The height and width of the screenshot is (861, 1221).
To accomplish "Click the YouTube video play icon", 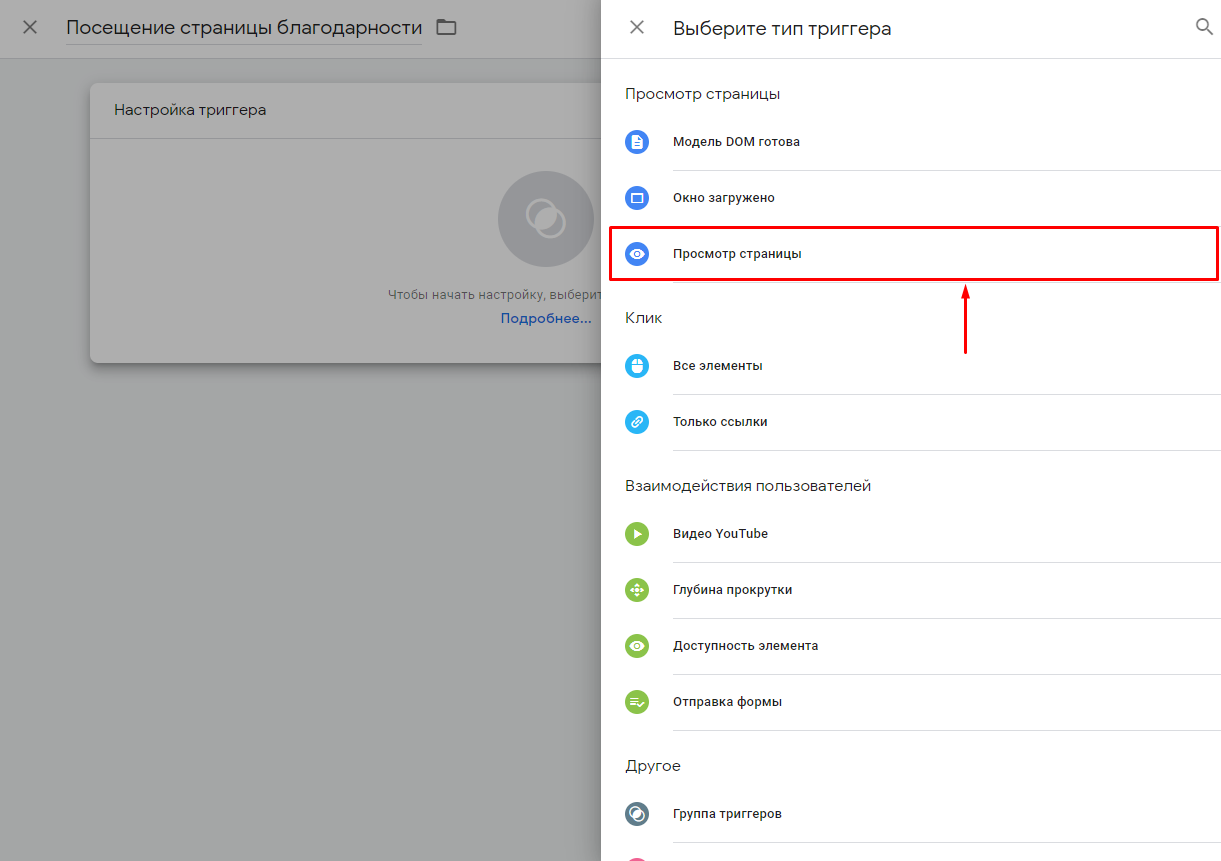I will click(637, 534).
